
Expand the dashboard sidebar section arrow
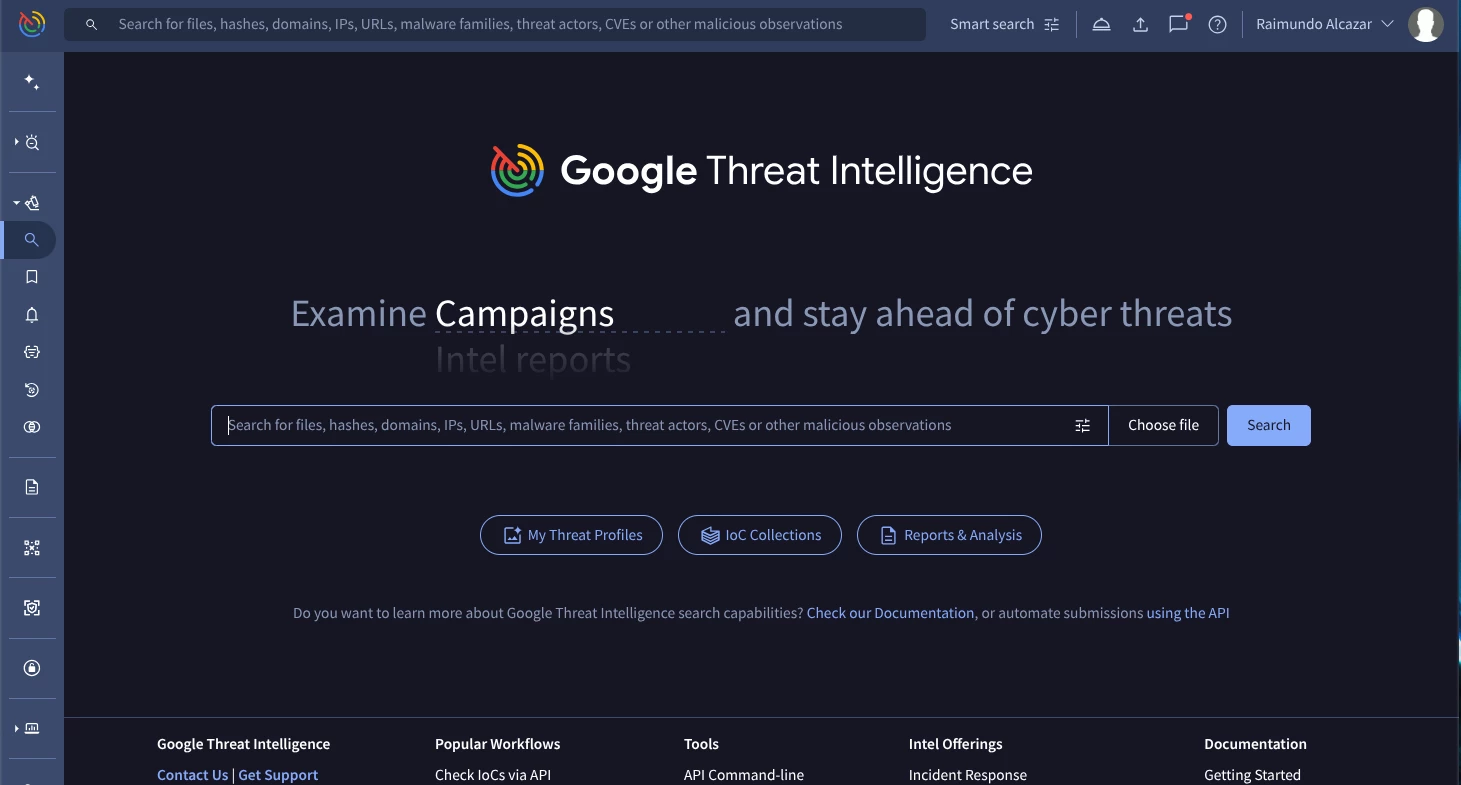click(16, 729)
